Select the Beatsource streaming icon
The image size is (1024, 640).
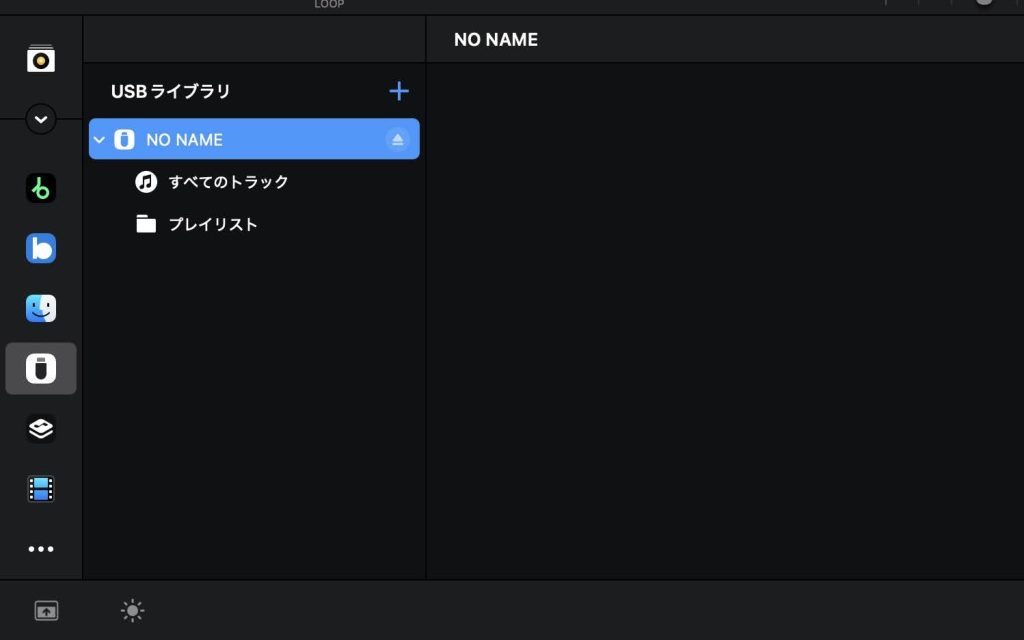point(41,248)
